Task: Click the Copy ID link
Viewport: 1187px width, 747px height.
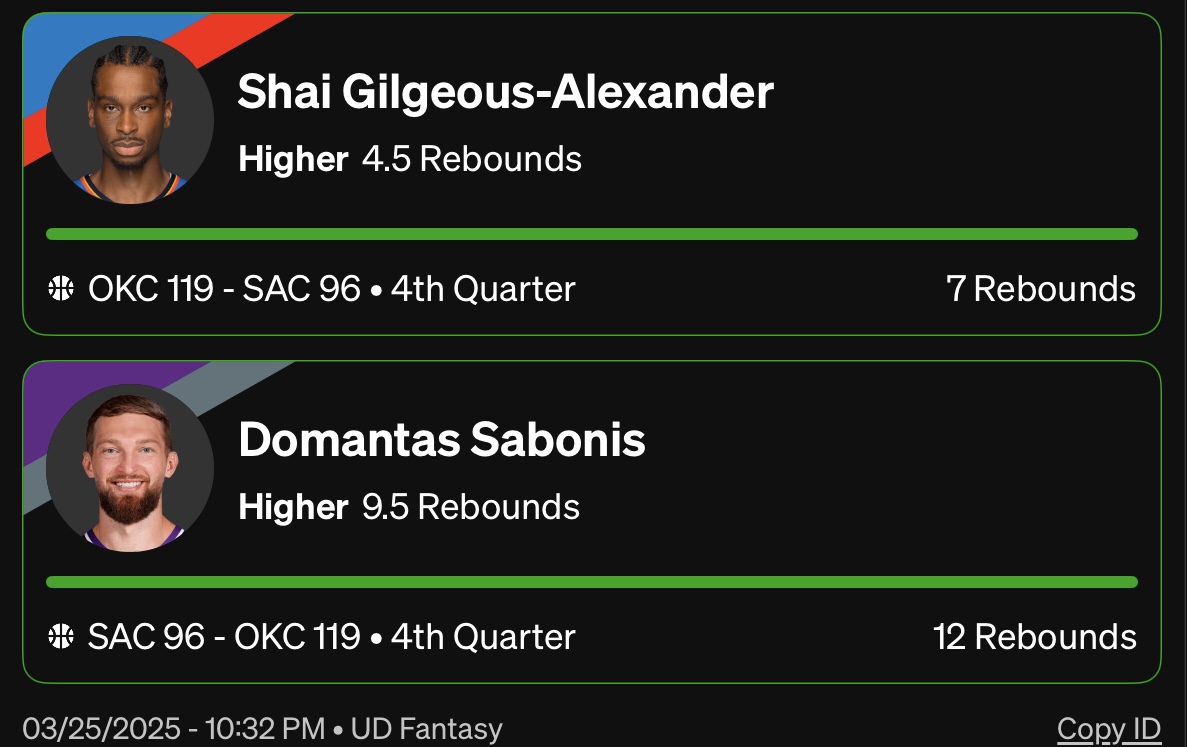Action: (x=1108, y=729)
